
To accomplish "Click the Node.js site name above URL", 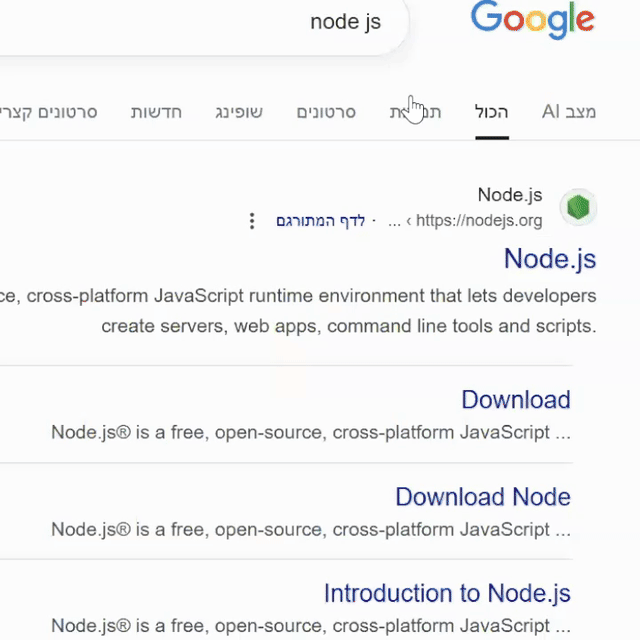I will pos(510,195).
